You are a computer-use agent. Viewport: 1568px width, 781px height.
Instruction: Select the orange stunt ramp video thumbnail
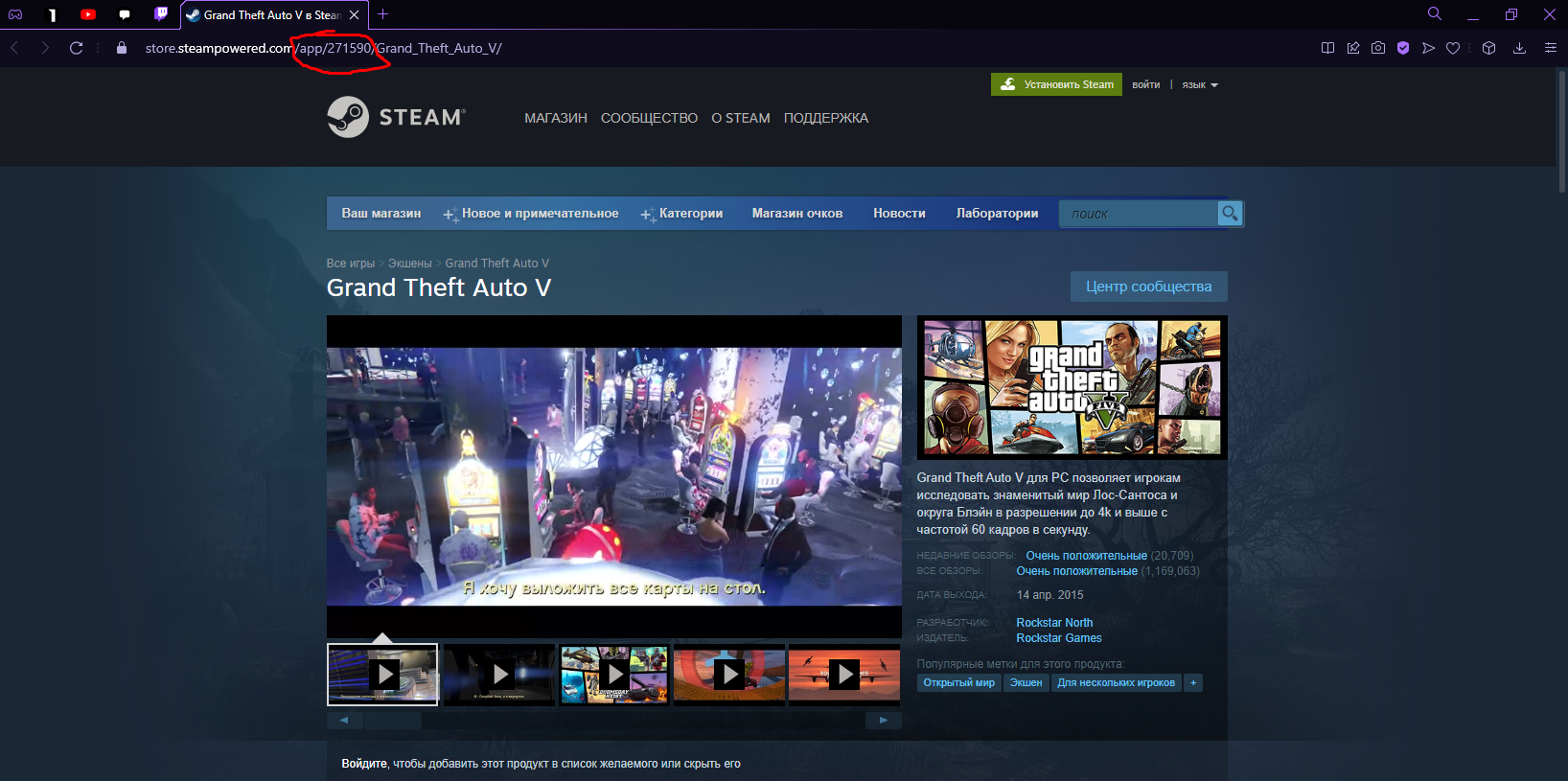click(x=729, y=675)
